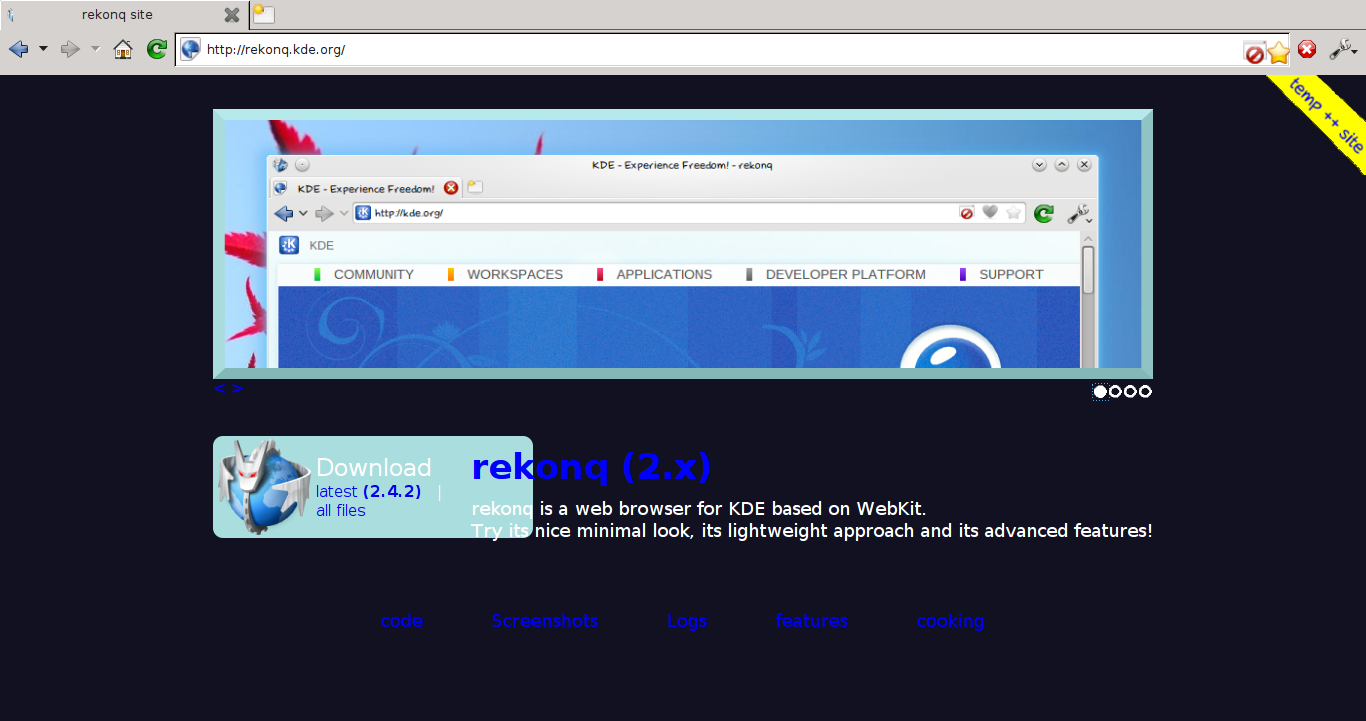The image size is (1366, 721).
Task: Click the rekonq screenshot slideshow image
Action: (683, 244)
